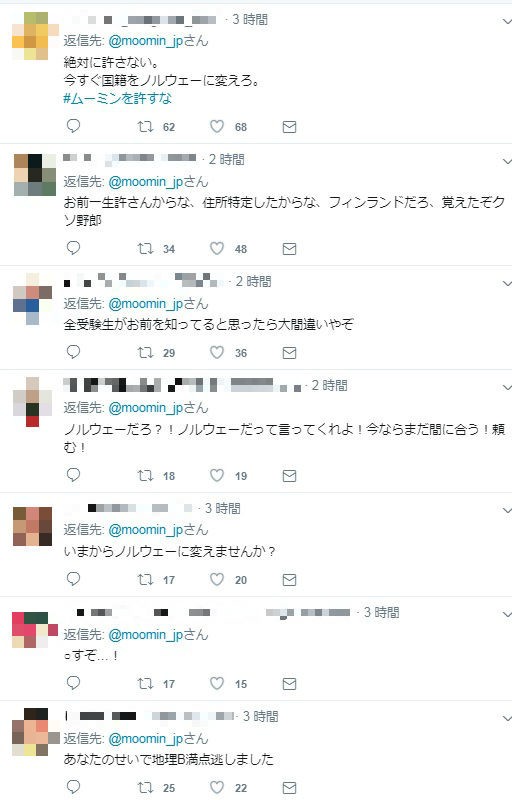Reply to the tweet with 62 retweets

coord(73,126)
